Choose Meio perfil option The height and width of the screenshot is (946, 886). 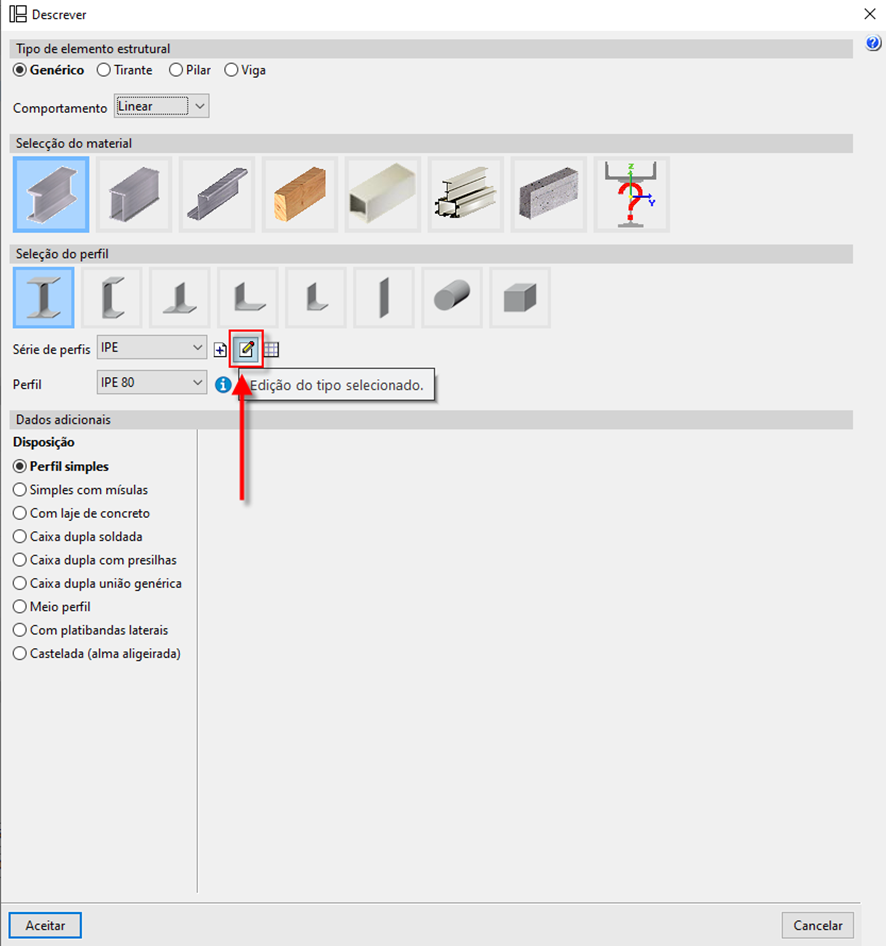[x=52, y=607]
